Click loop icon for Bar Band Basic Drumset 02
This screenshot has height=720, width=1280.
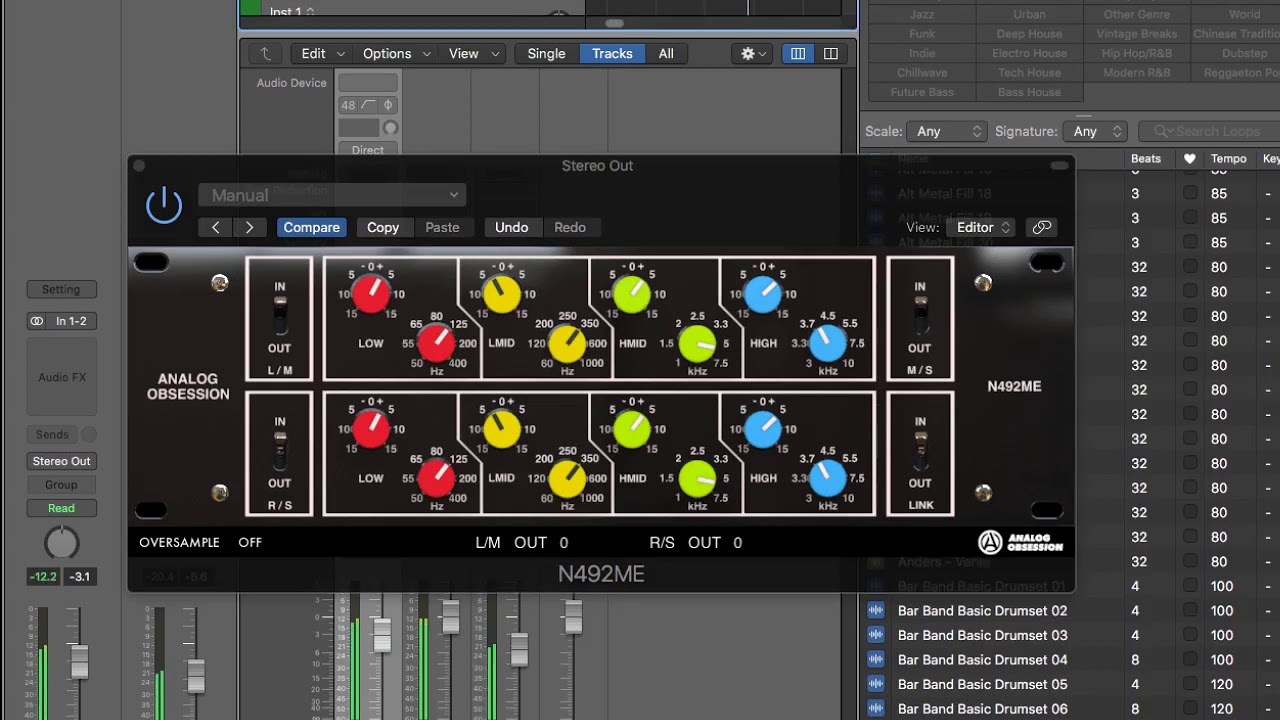[876, 611]
